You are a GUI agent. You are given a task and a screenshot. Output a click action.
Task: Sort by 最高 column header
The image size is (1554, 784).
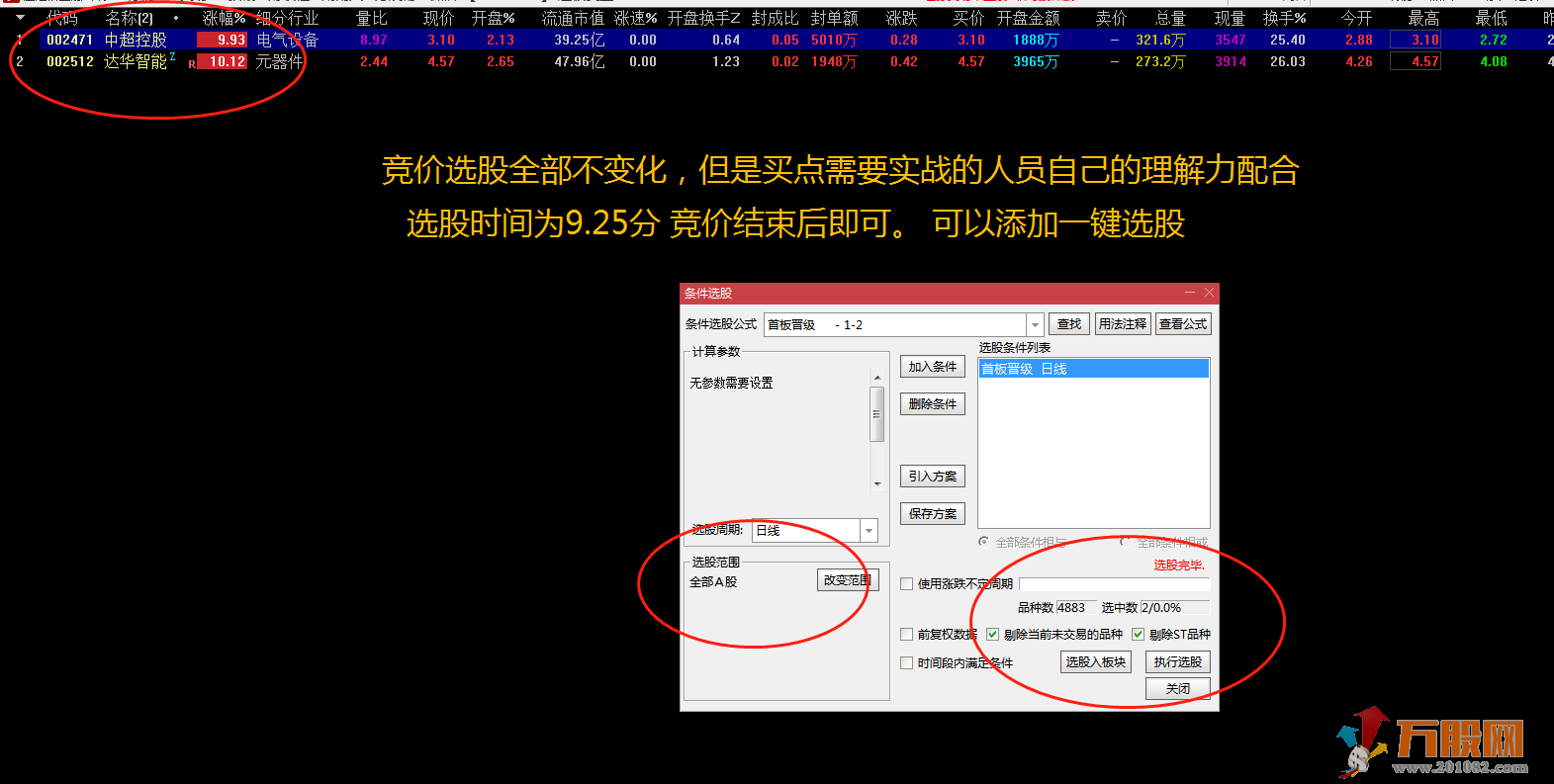click(x=1423, y=18)
